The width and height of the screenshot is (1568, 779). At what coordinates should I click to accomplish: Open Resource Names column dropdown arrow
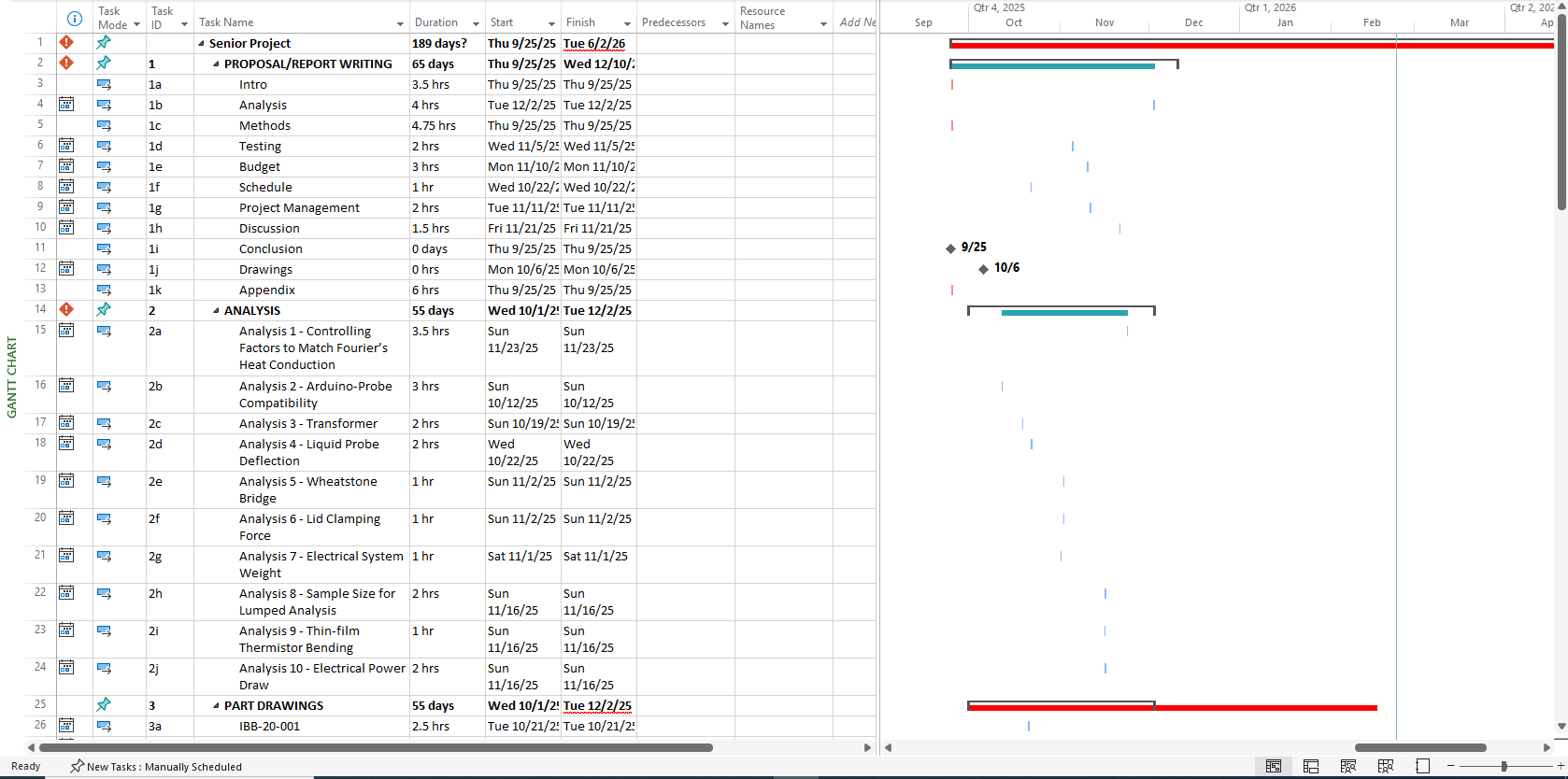pos(823,24)
